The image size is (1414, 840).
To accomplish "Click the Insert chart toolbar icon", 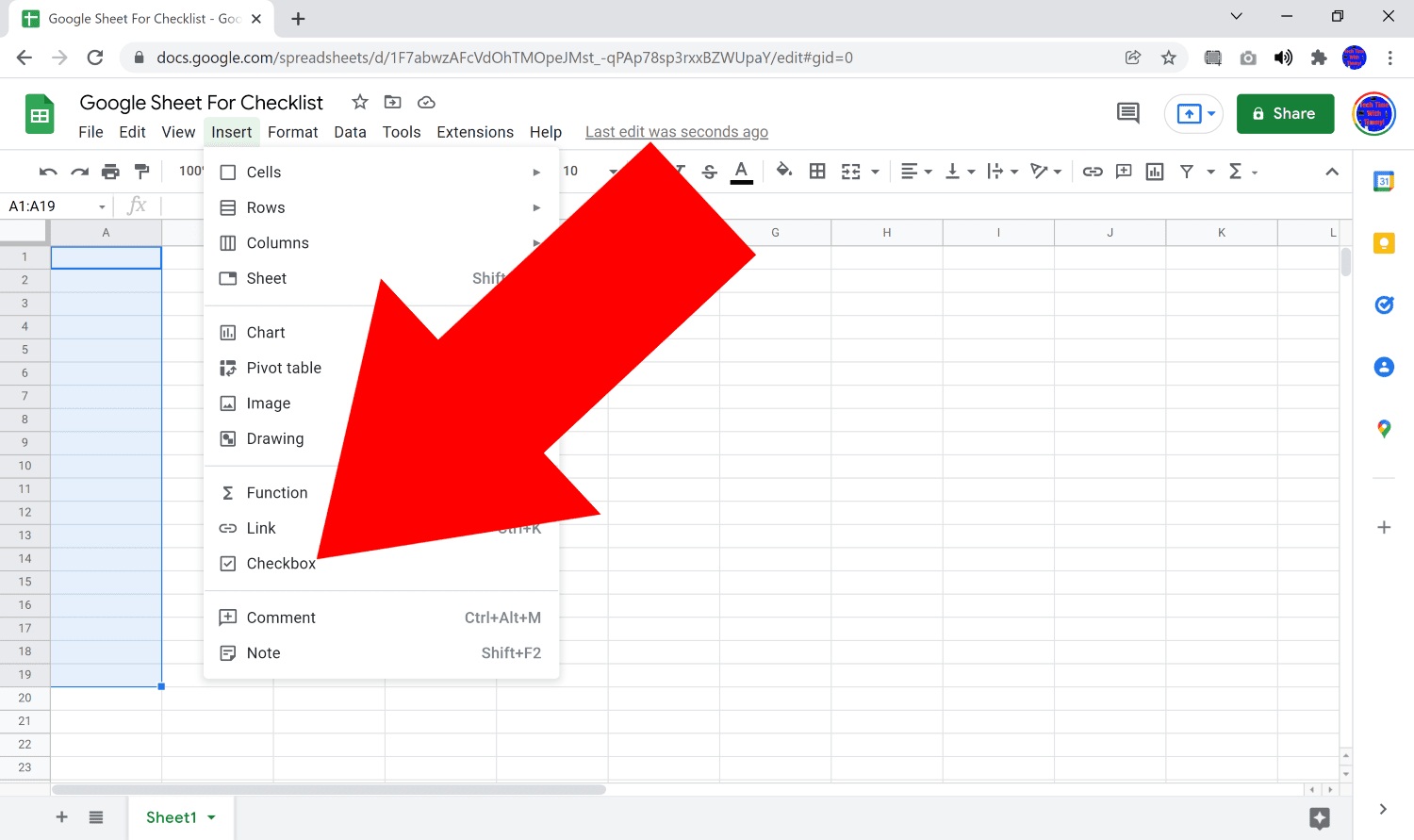I will 1155,172.
